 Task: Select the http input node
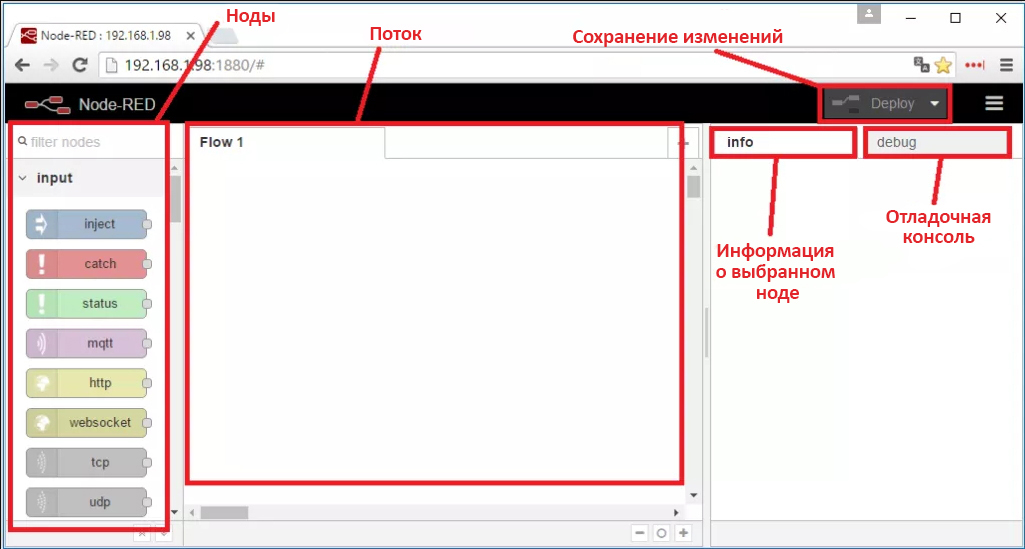[x=87, y=383]
